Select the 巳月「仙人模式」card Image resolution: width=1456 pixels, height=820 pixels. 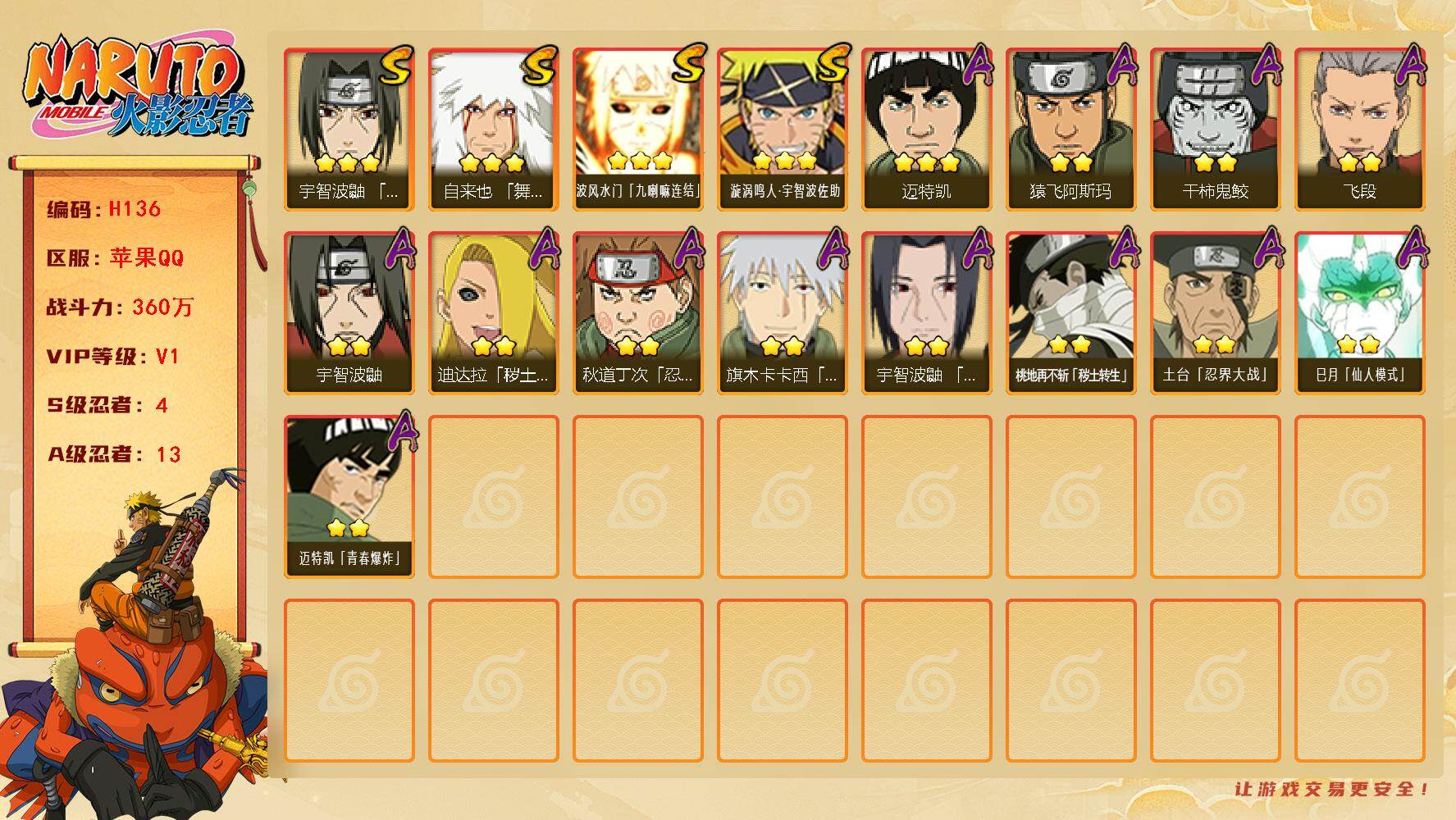click(x=1359, y=313)
